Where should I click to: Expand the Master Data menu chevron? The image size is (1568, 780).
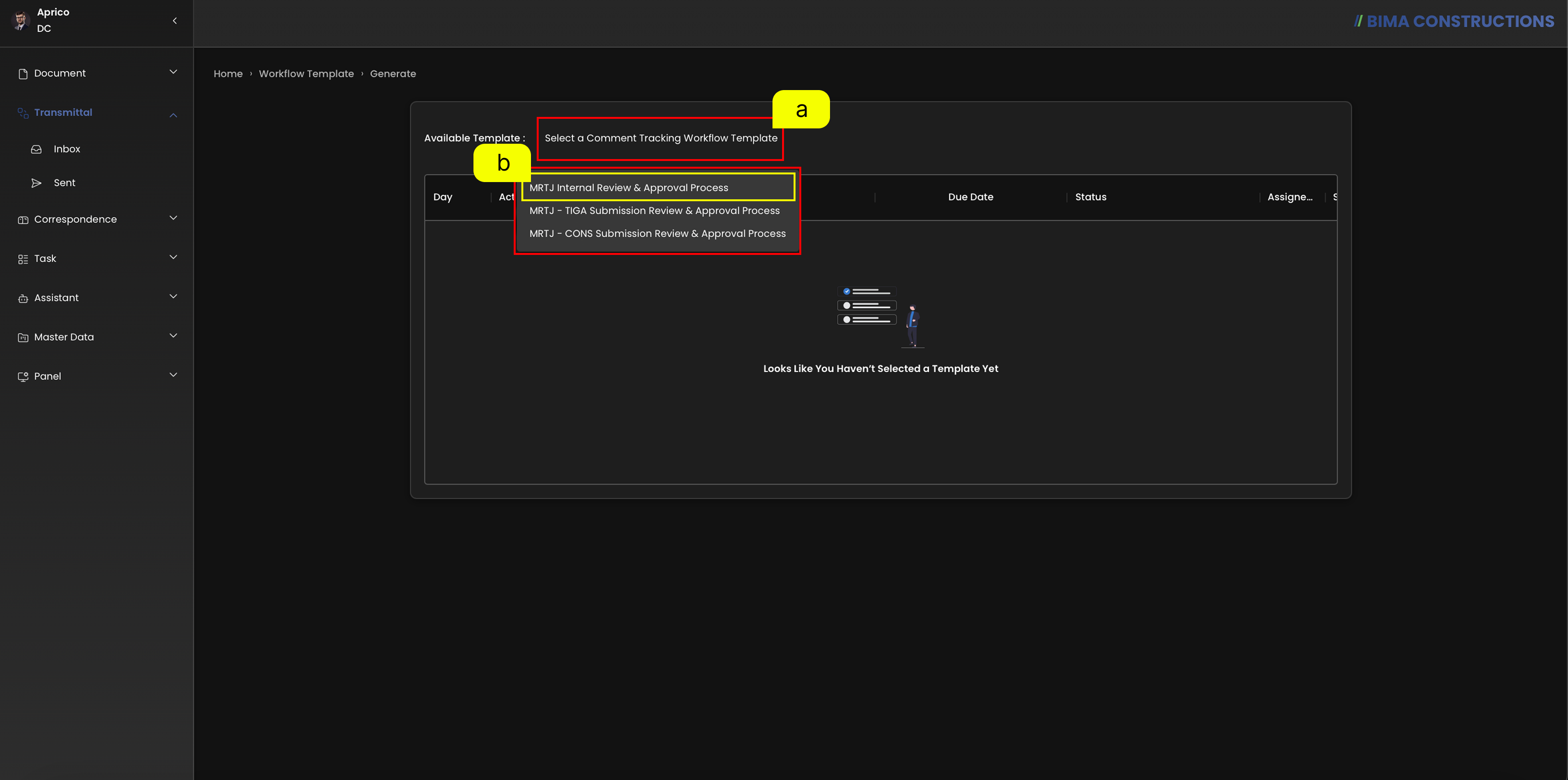point(173,335)
